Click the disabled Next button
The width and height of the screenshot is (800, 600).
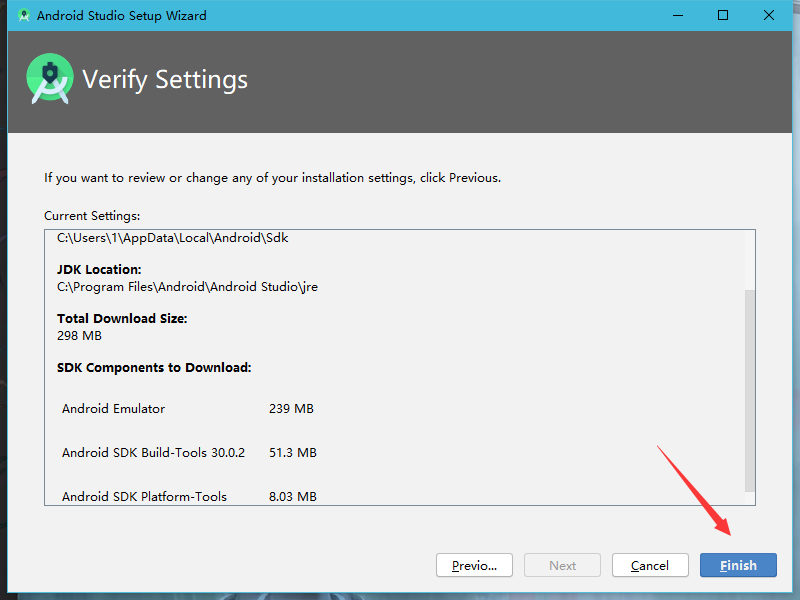click(562, 565)
